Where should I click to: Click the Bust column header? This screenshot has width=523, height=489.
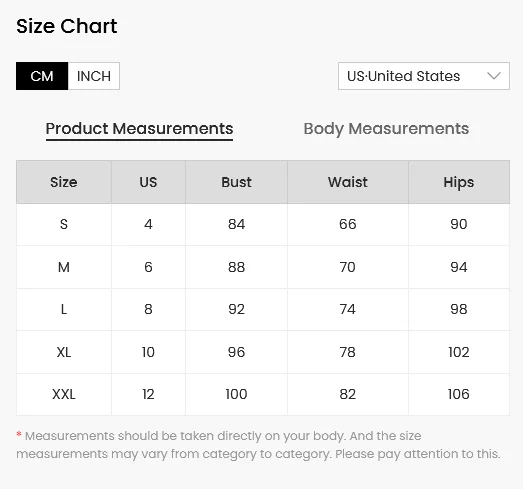pos(236,182)
